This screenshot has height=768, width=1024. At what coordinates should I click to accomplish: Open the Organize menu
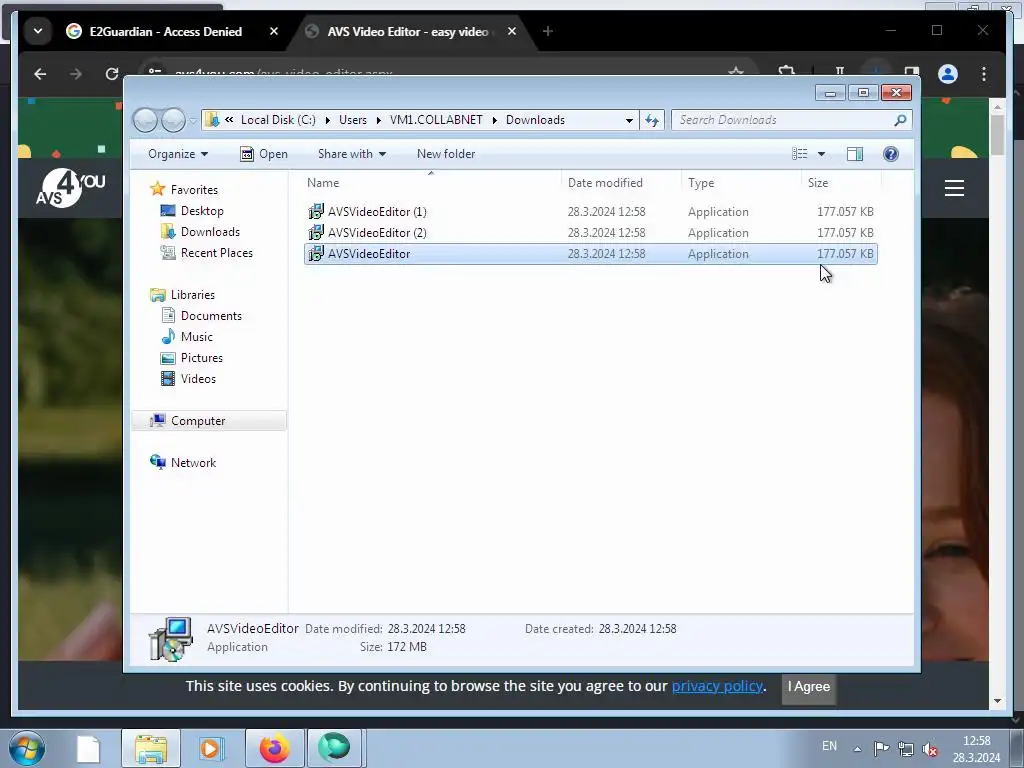tap(178, 154)
